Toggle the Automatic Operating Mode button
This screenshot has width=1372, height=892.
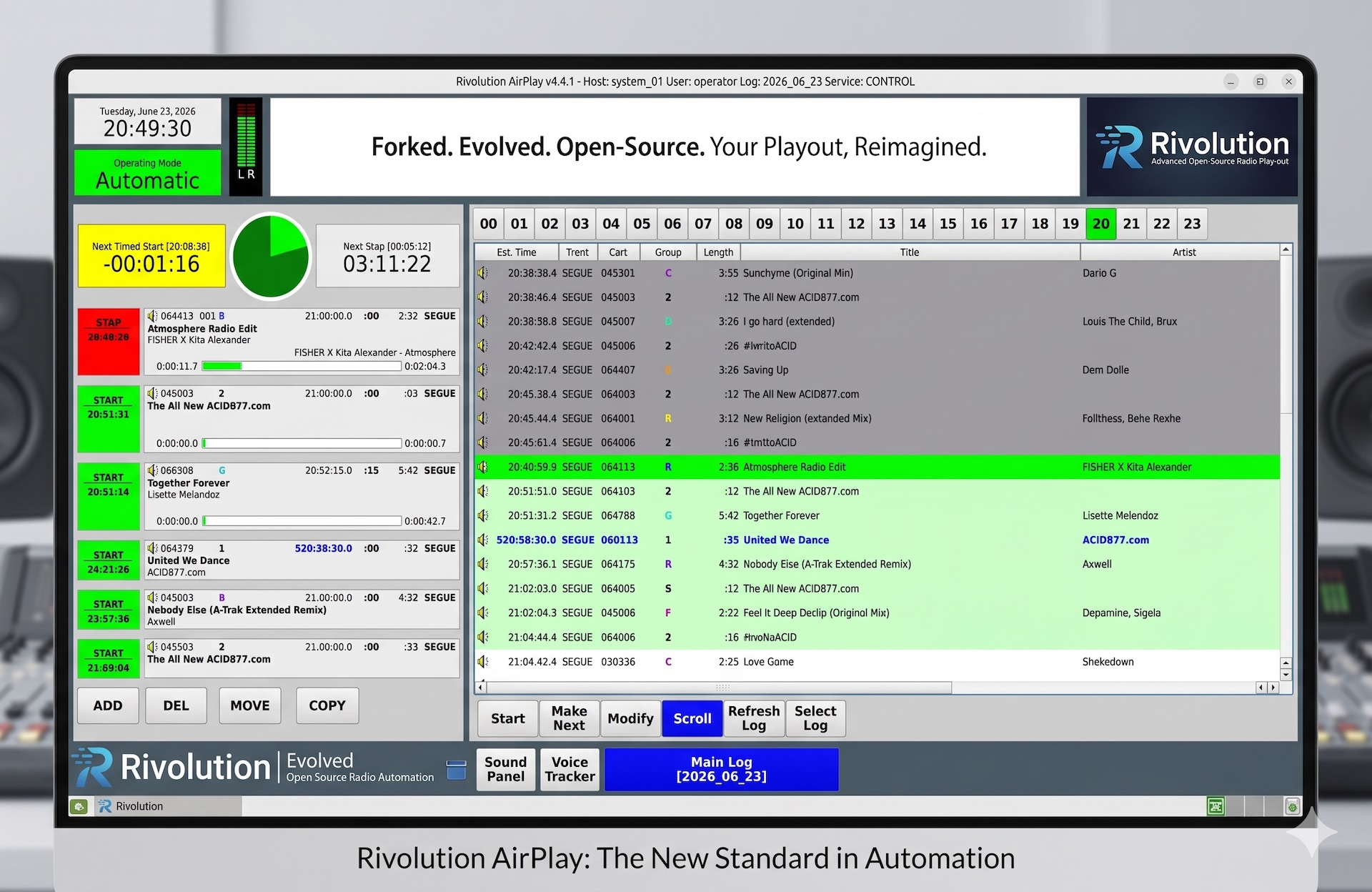pos(148,172)
